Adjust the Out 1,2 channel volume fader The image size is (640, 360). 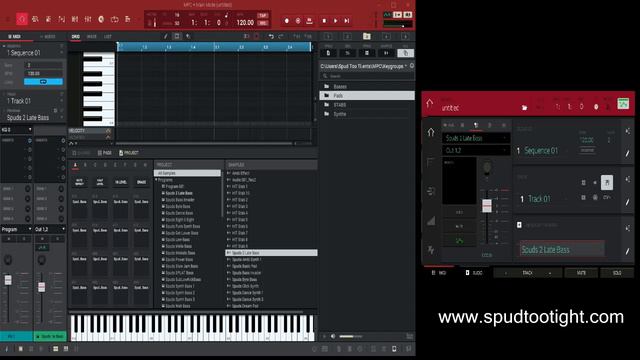pyautogui.click(x=41, y=287)
